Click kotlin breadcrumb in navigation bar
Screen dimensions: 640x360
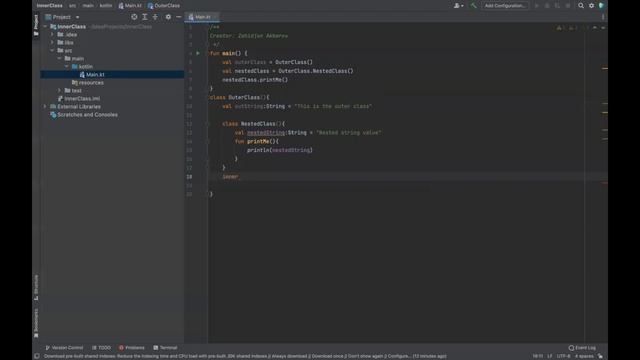click(106, 6)
